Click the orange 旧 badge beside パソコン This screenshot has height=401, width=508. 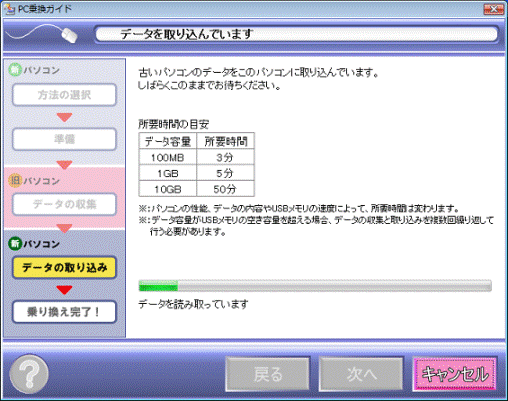click(x=15, y=180)
